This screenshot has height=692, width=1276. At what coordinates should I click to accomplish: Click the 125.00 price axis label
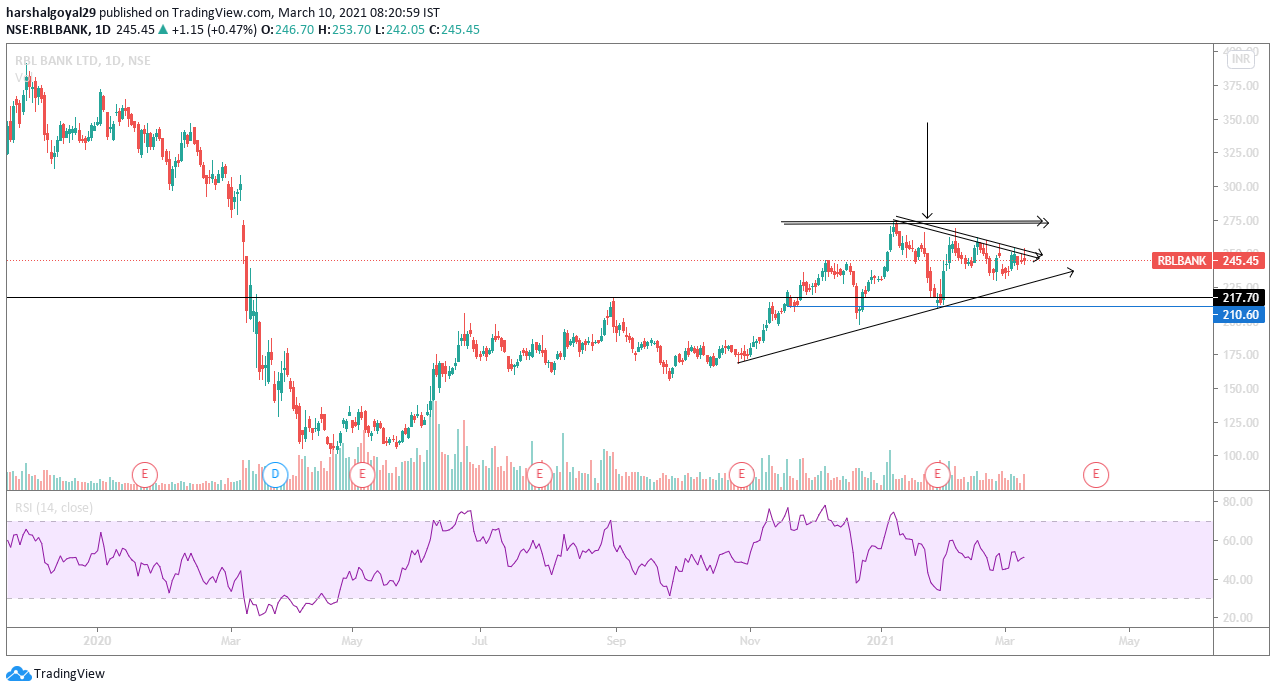point(1239,423)
